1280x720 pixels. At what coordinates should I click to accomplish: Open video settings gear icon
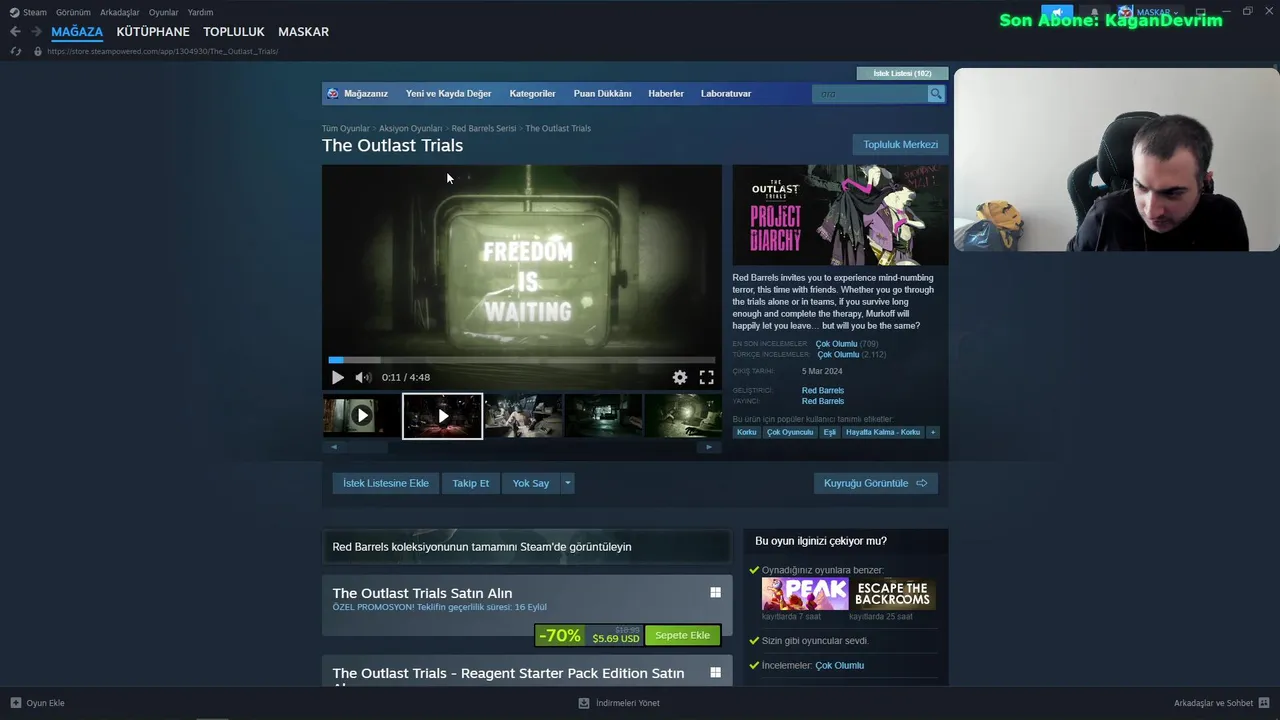coord(680,377)
